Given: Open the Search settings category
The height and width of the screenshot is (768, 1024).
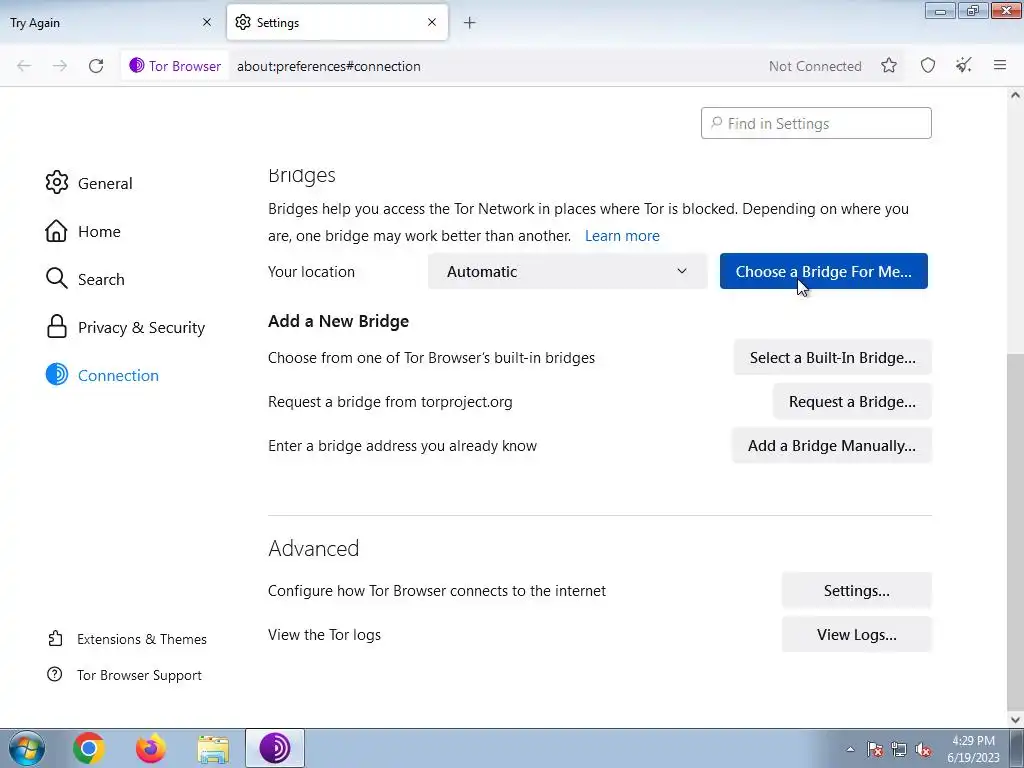Looking at the screenshot, I should (x=85, y=280).
